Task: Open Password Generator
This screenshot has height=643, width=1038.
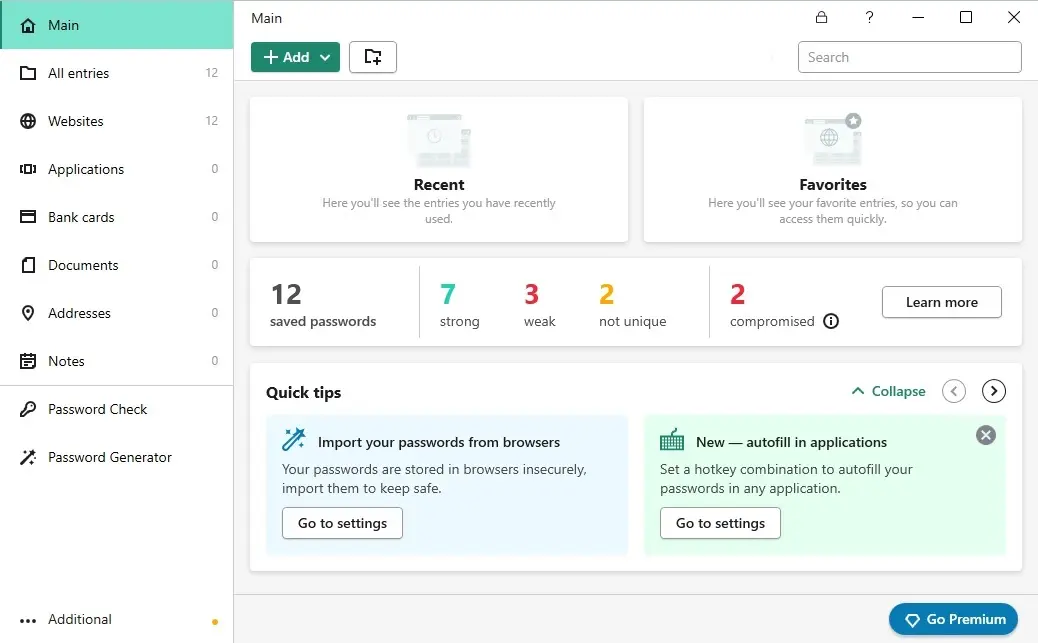Action: pyautogui.click(x=117, y=457)
